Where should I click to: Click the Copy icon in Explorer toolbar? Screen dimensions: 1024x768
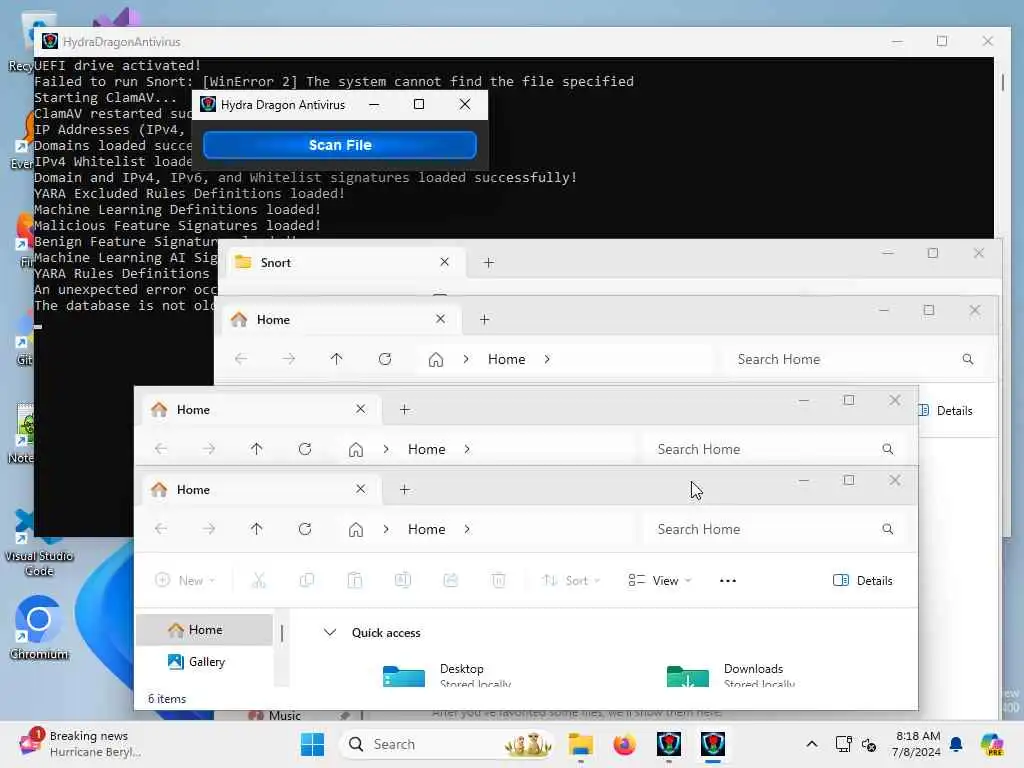pyautogui.click(x=306, y=581)
